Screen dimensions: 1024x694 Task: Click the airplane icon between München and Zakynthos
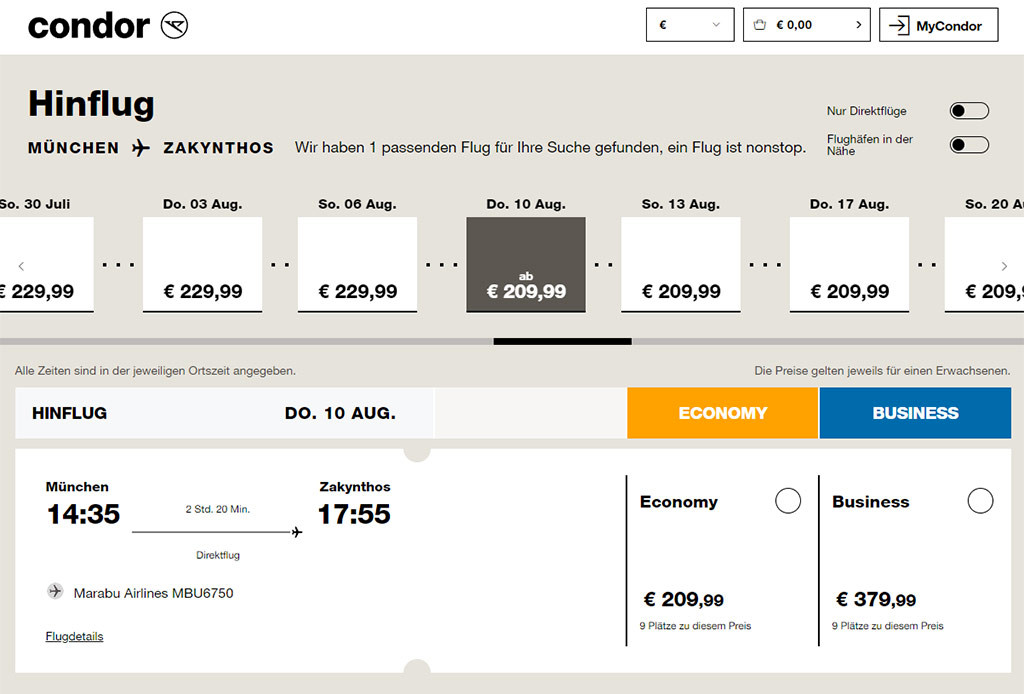coord(141,148)
